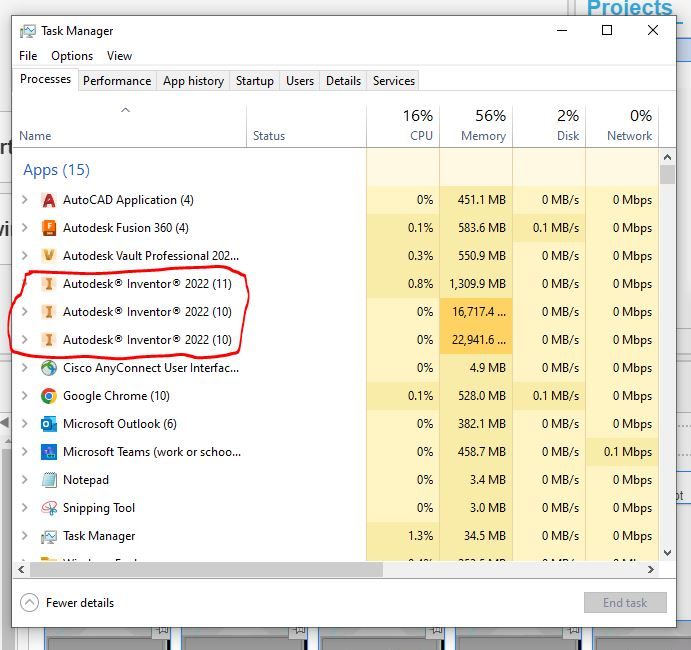Maximize the Task Manager window
The image size is (691, 650).
(607, 30)
